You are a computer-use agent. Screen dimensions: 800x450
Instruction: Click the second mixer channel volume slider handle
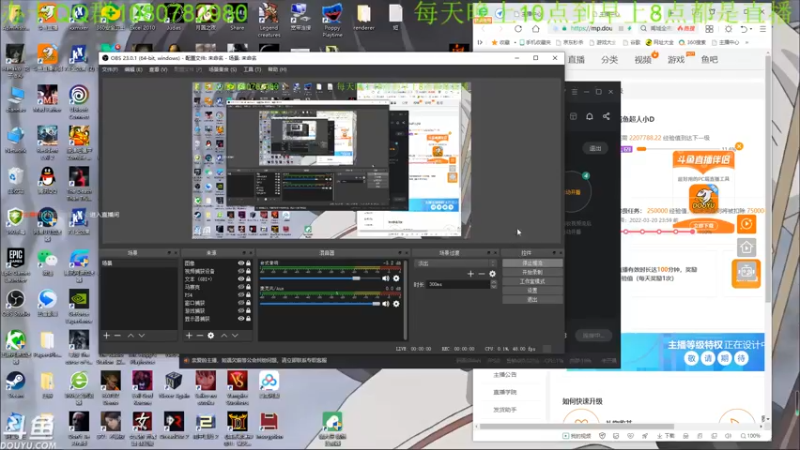377,304
